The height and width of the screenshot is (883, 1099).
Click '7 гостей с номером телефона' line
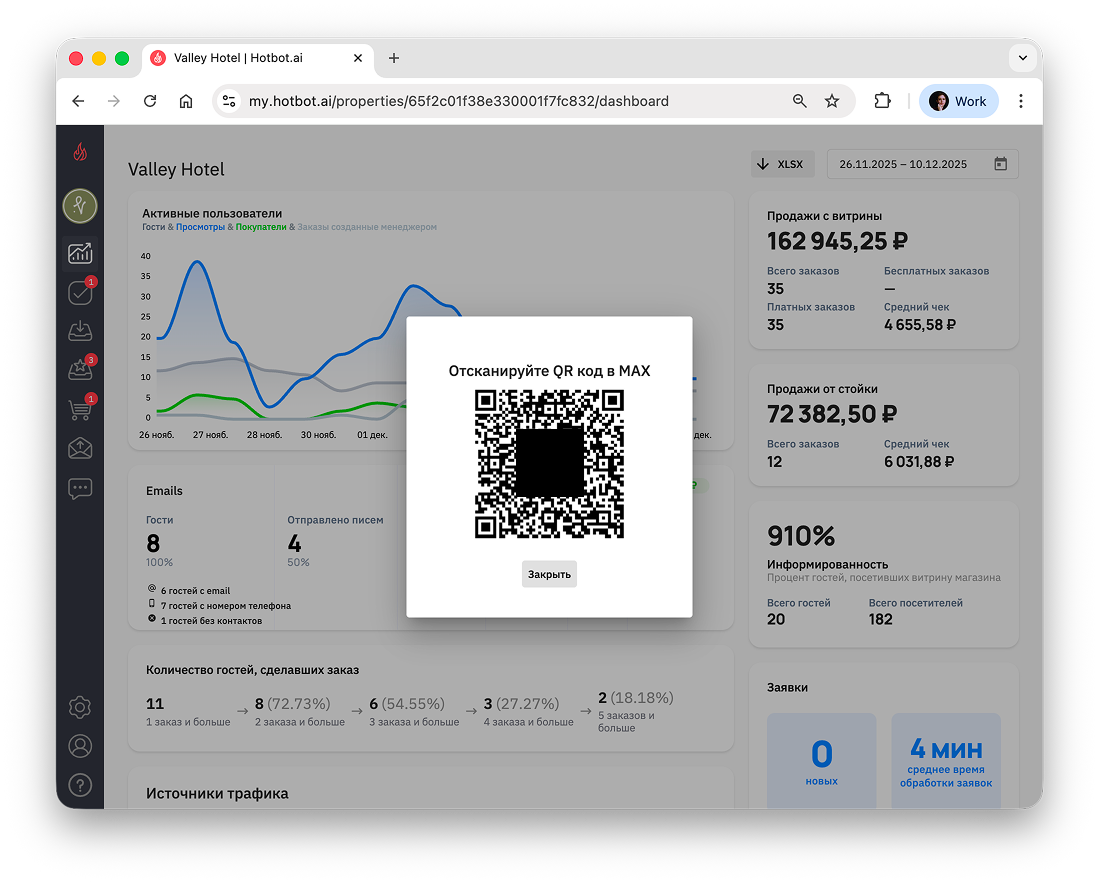[x=226, y=605]
